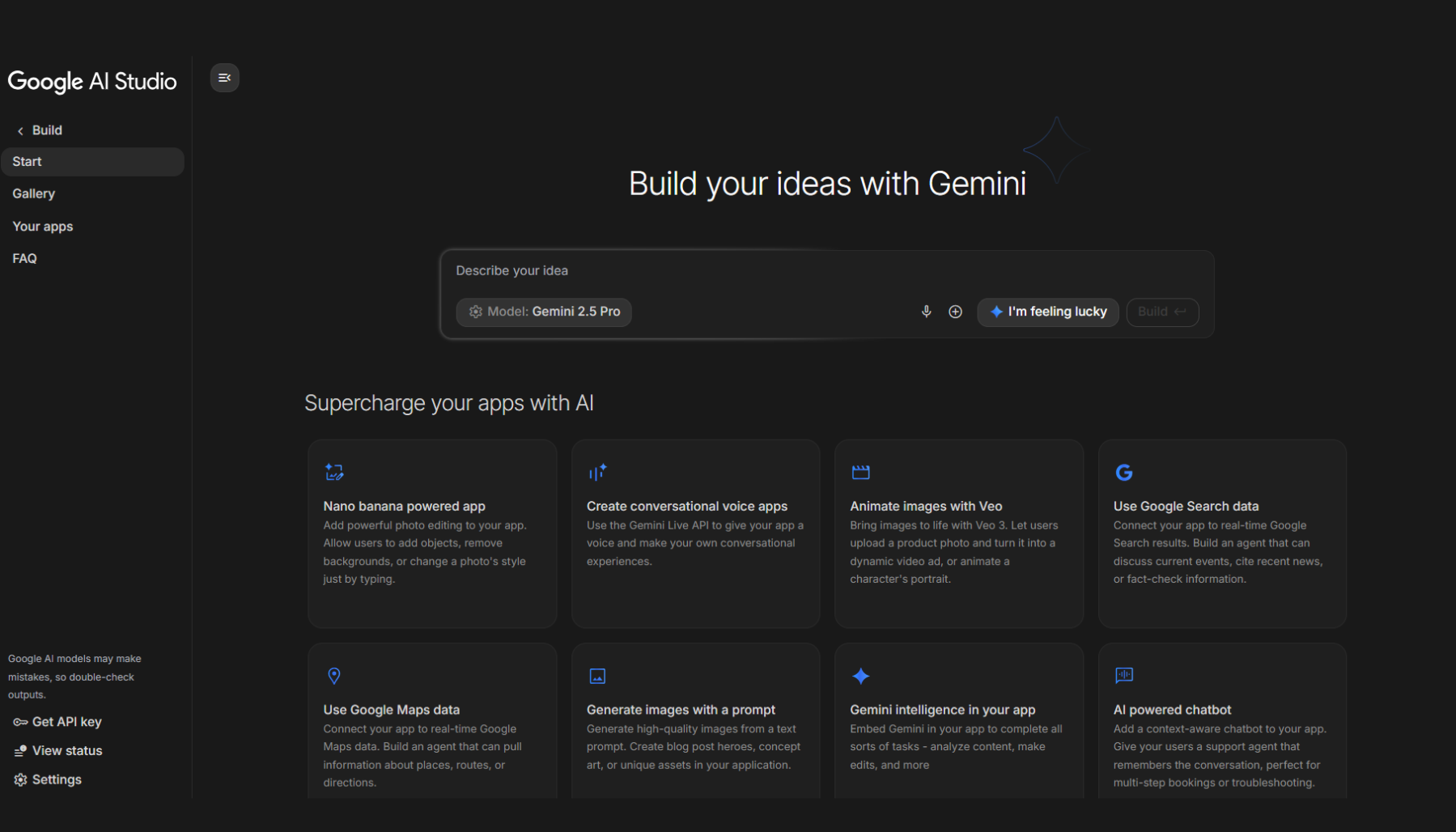The height and width of the screenshot is (832, 1456).
Task: Click the microphone icon in prompt box
Action: coord(926,312)
